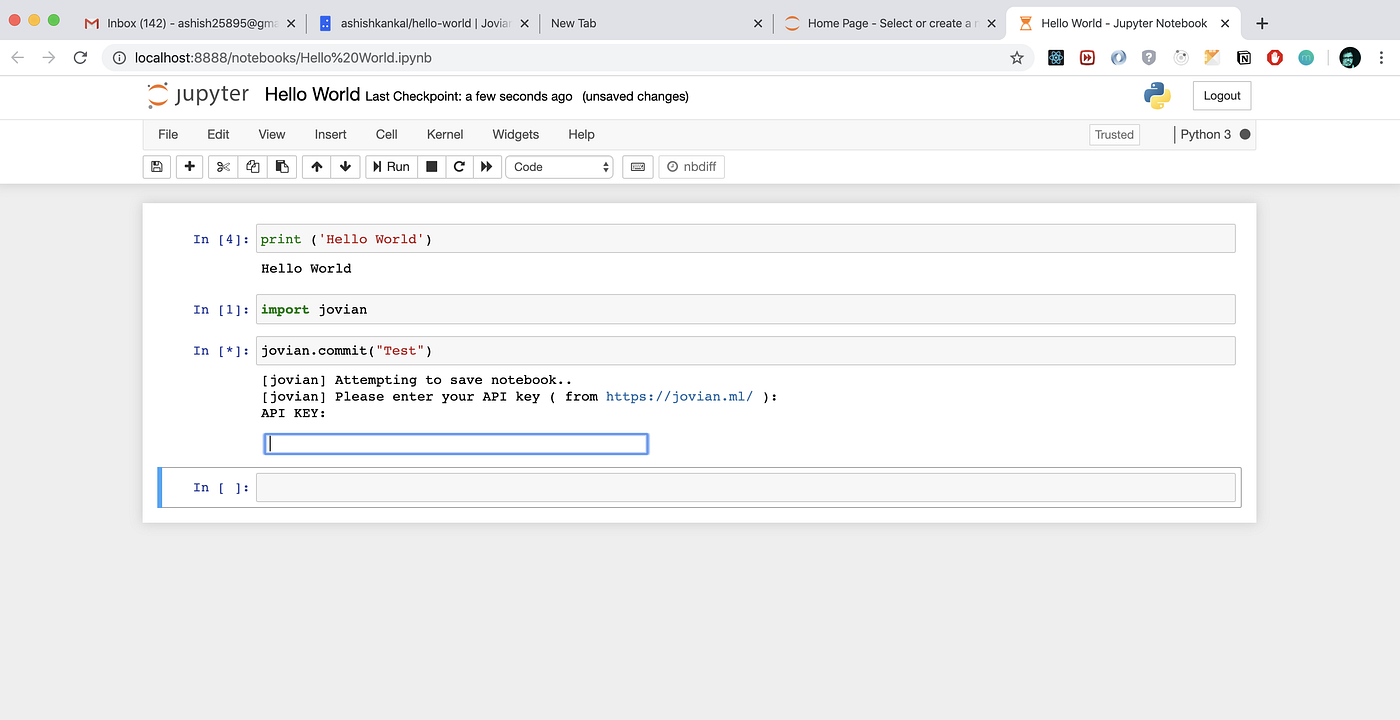Open the command palette keyboard icon

point(637,166)
